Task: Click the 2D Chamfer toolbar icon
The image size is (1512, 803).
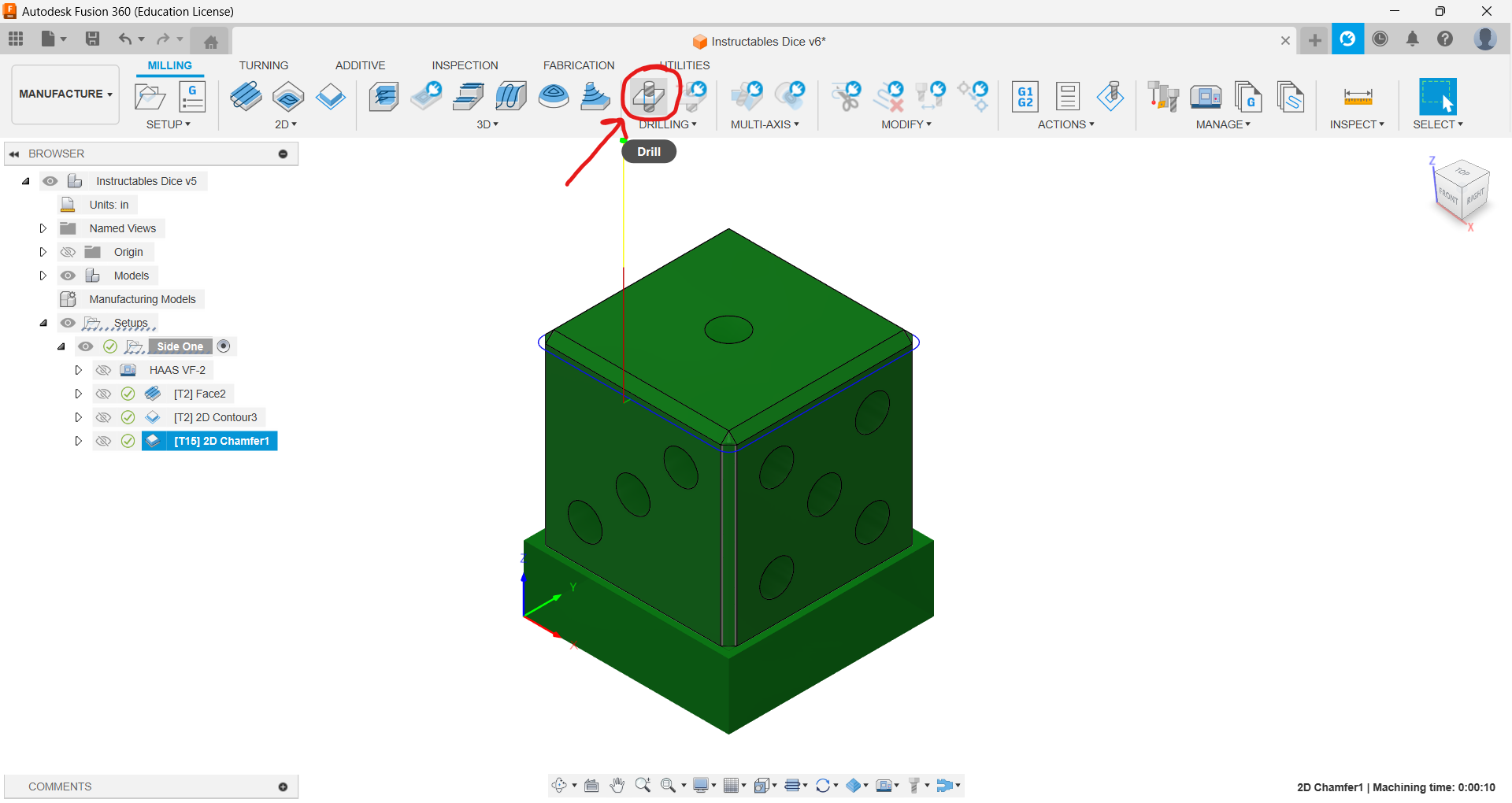Action: coord(331,96)
